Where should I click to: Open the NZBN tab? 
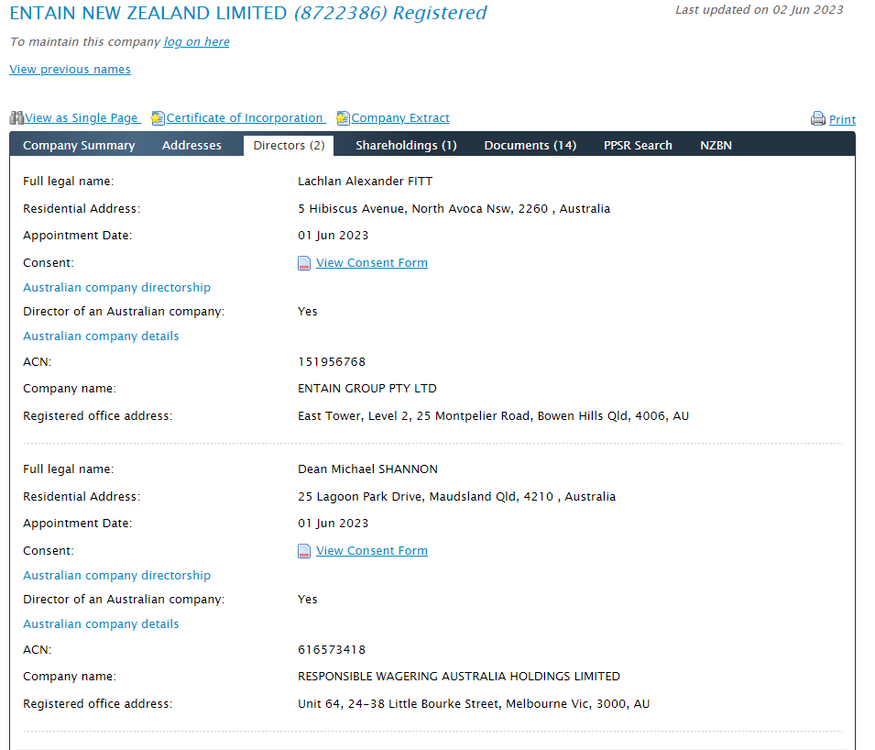(716, 146)
